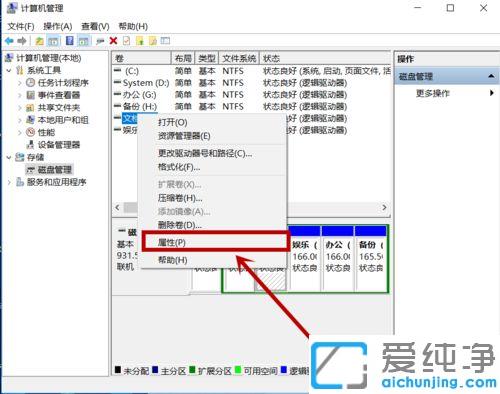
Task: Click the gray Forward arrow in toolbar
Action: coord(22,41)
